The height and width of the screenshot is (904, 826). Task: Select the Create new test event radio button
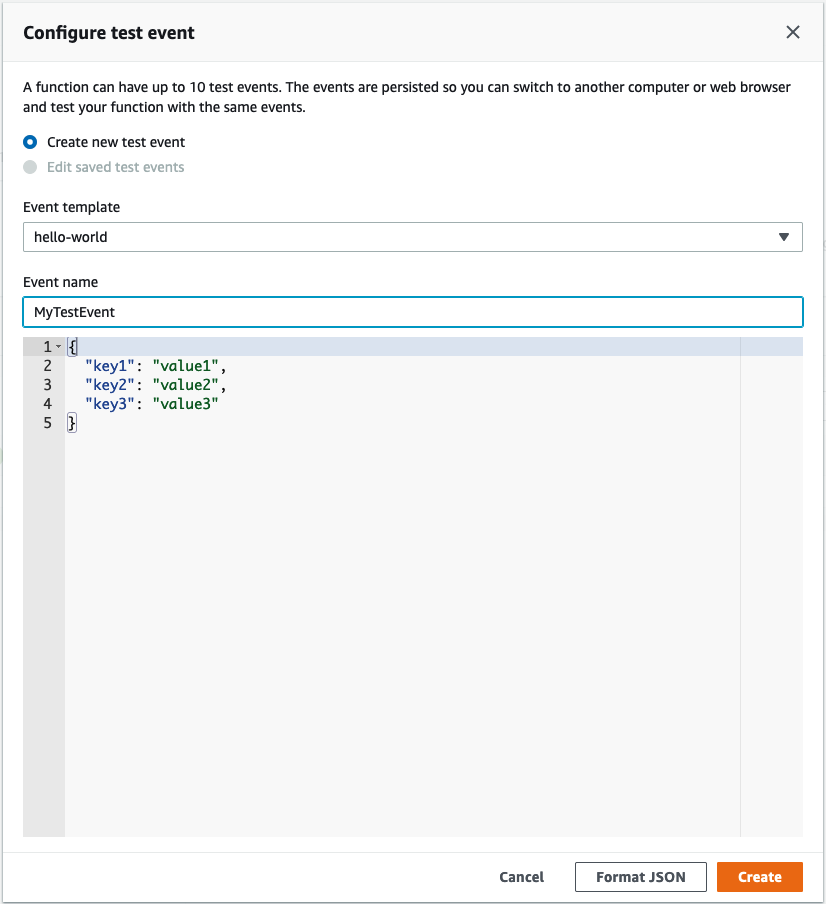pyautogui.click(x=31, y=142)
